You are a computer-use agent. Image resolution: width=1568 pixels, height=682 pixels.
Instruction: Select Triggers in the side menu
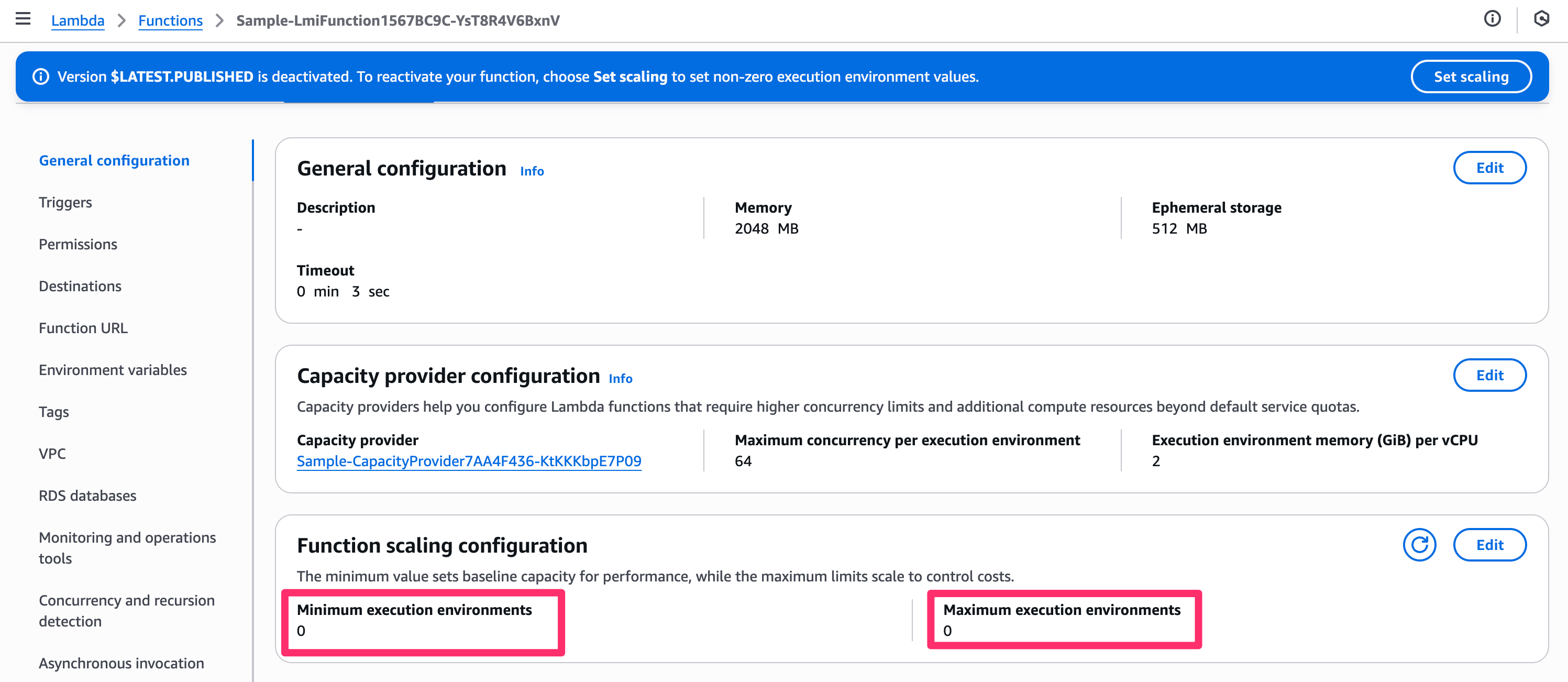[x=65, y=202]
